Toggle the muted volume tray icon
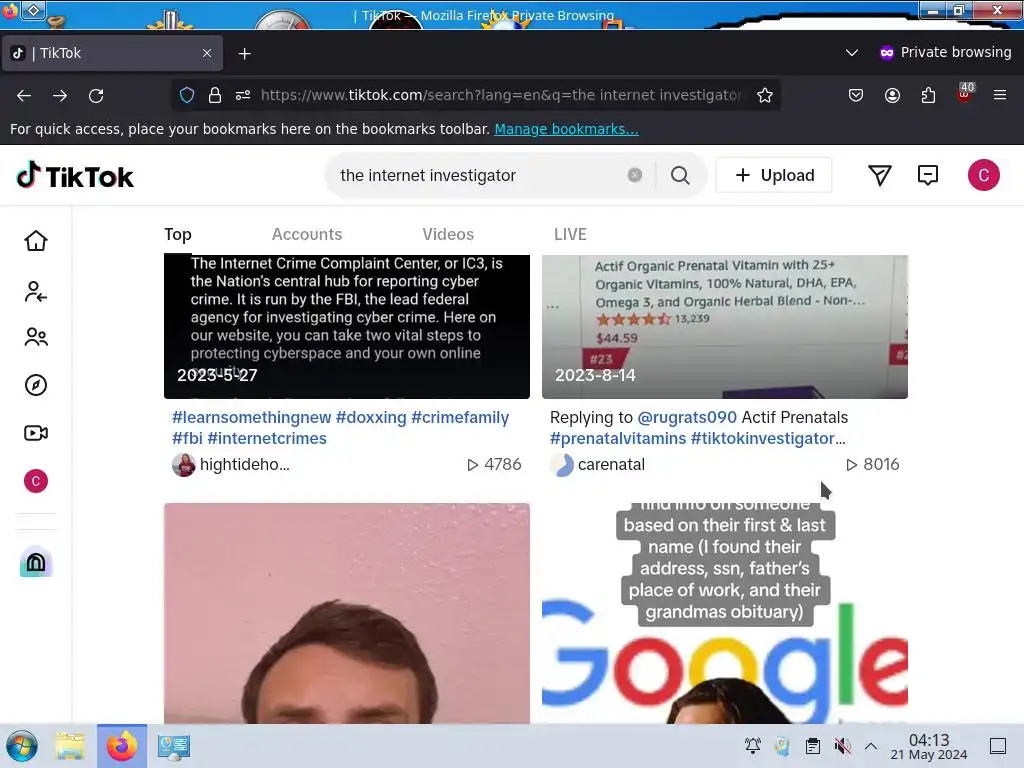 [x=842, y=746]
